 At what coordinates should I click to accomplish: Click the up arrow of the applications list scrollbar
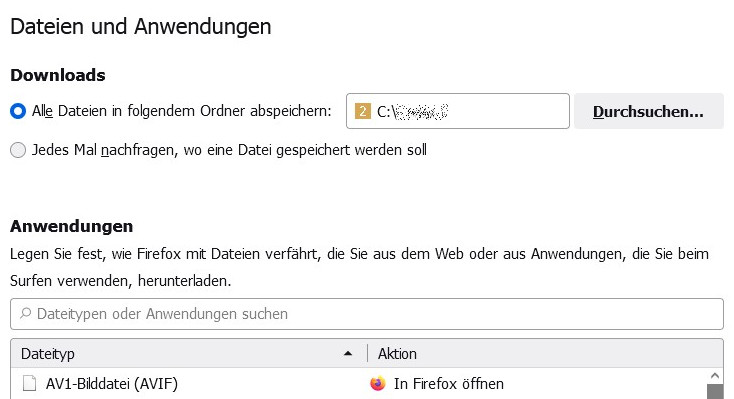point(715,376)
